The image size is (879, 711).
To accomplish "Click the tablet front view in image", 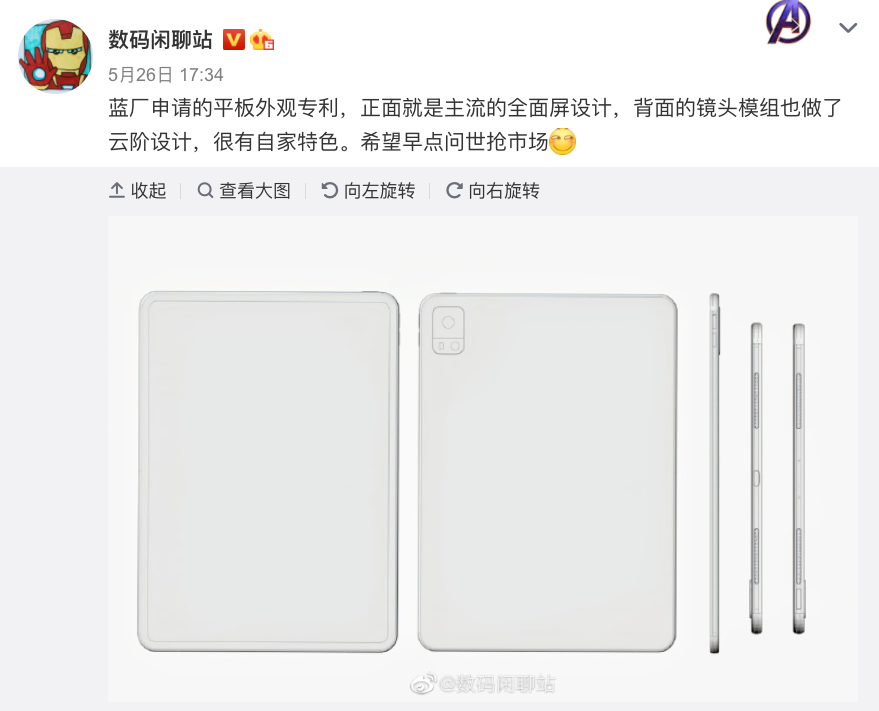I will point(268,472).
